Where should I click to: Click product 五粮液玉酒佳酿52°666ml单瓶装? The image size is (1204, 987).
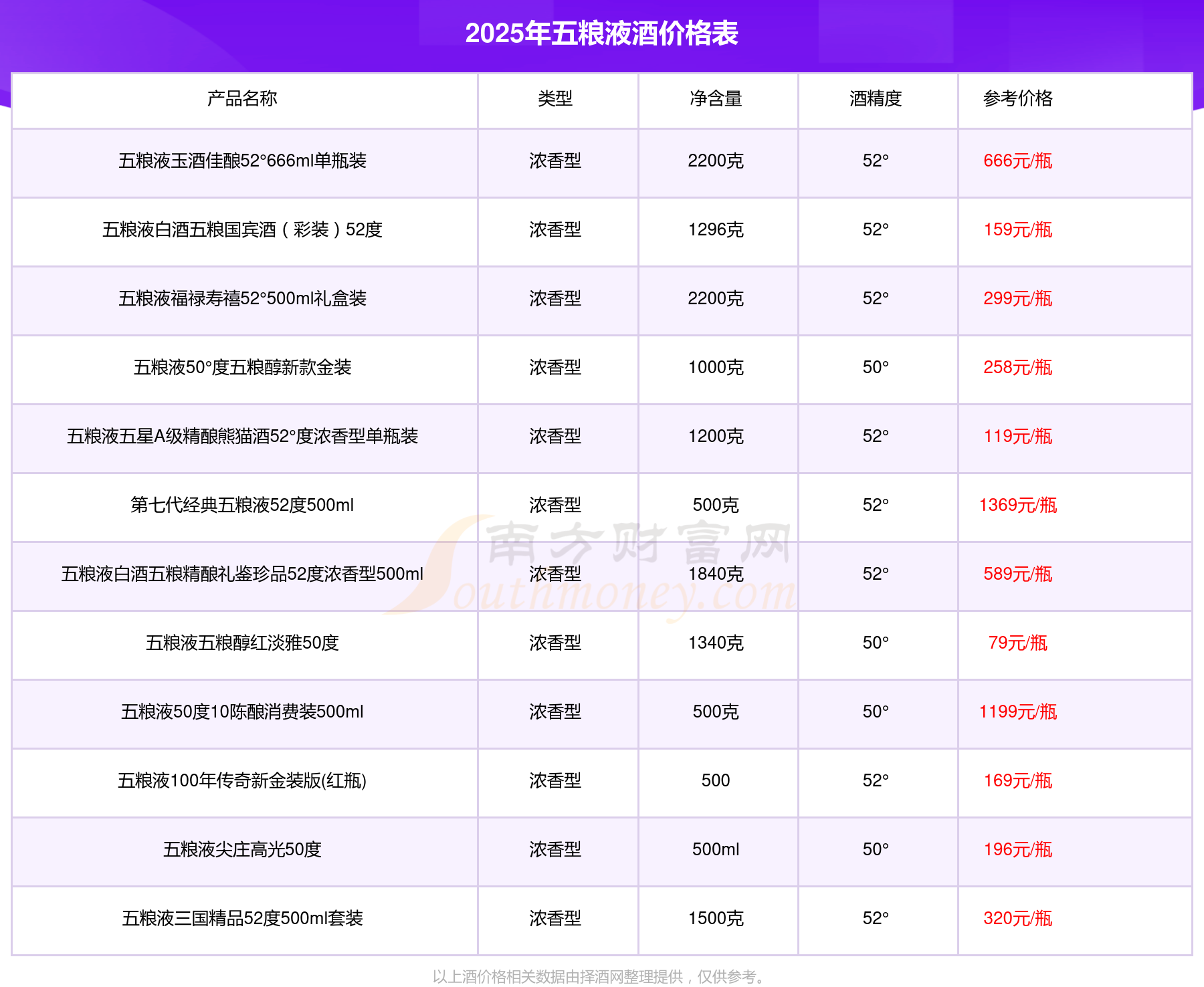(x=242, y=160)
